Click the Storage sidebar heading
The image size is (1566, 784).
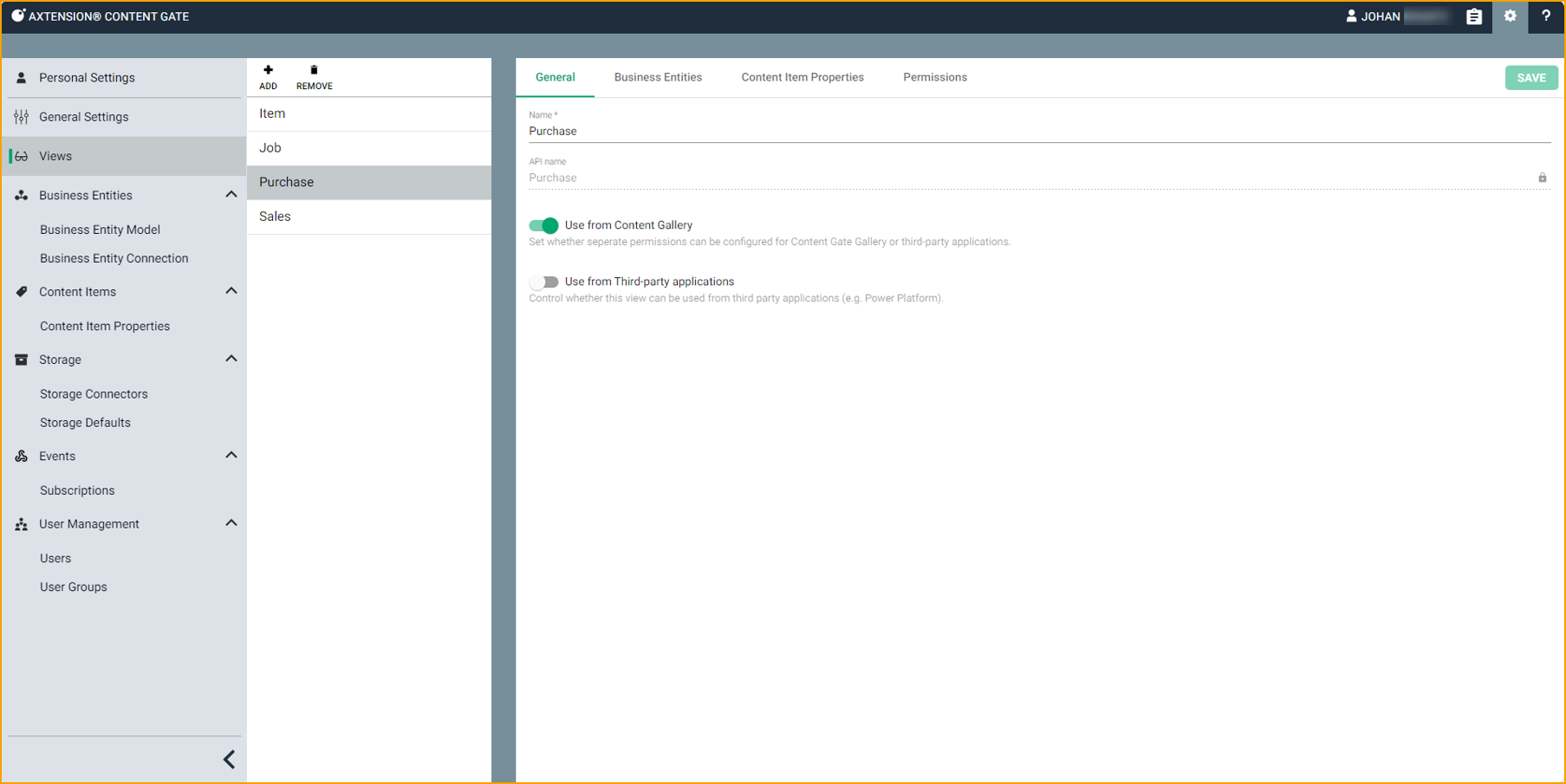pyautogui.click(x=60, y=360)
